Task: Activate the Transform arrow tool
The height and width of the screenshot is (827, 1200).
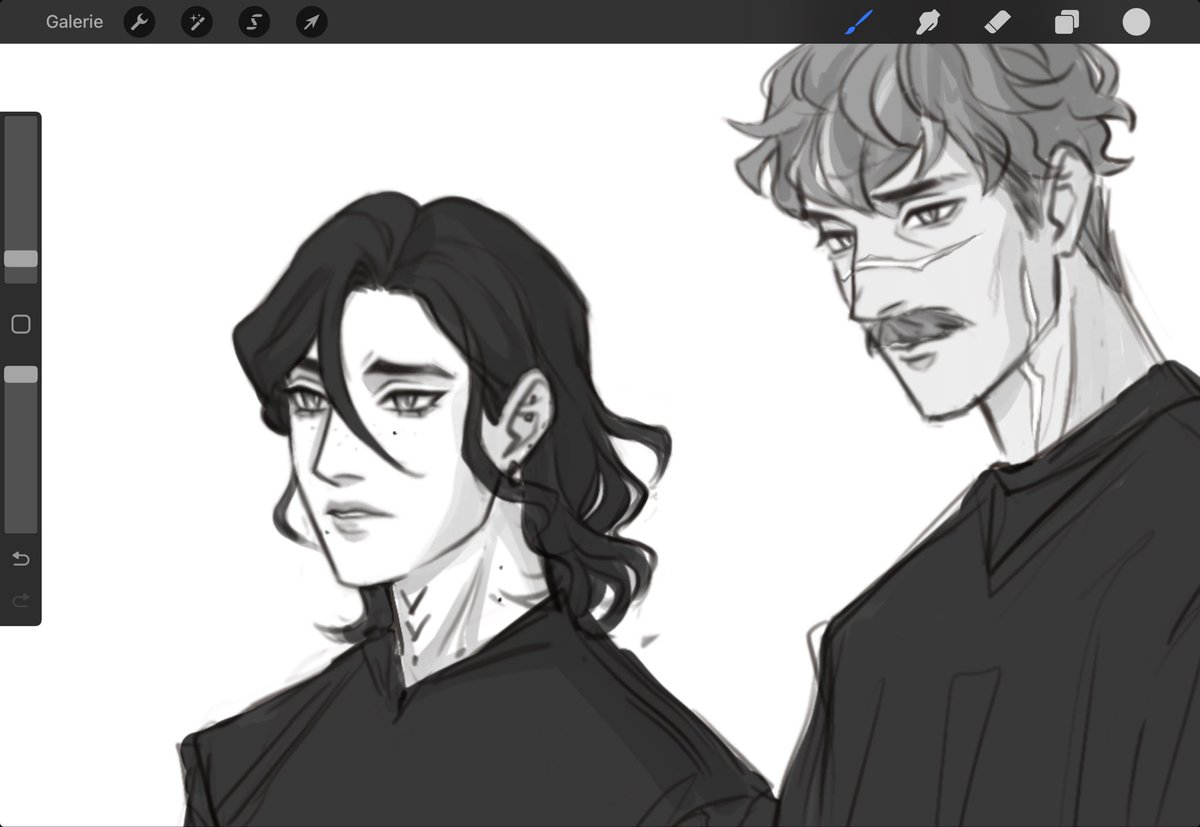Action: [x=312, y=22]
